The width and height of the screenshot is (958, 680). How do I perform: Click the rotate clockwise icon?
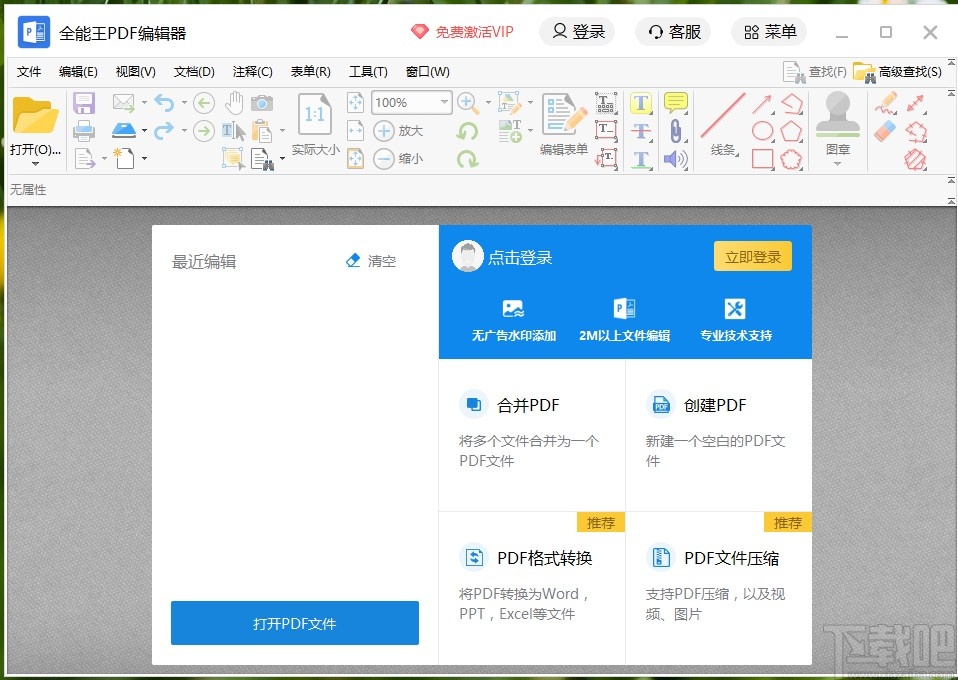point(467,159)
